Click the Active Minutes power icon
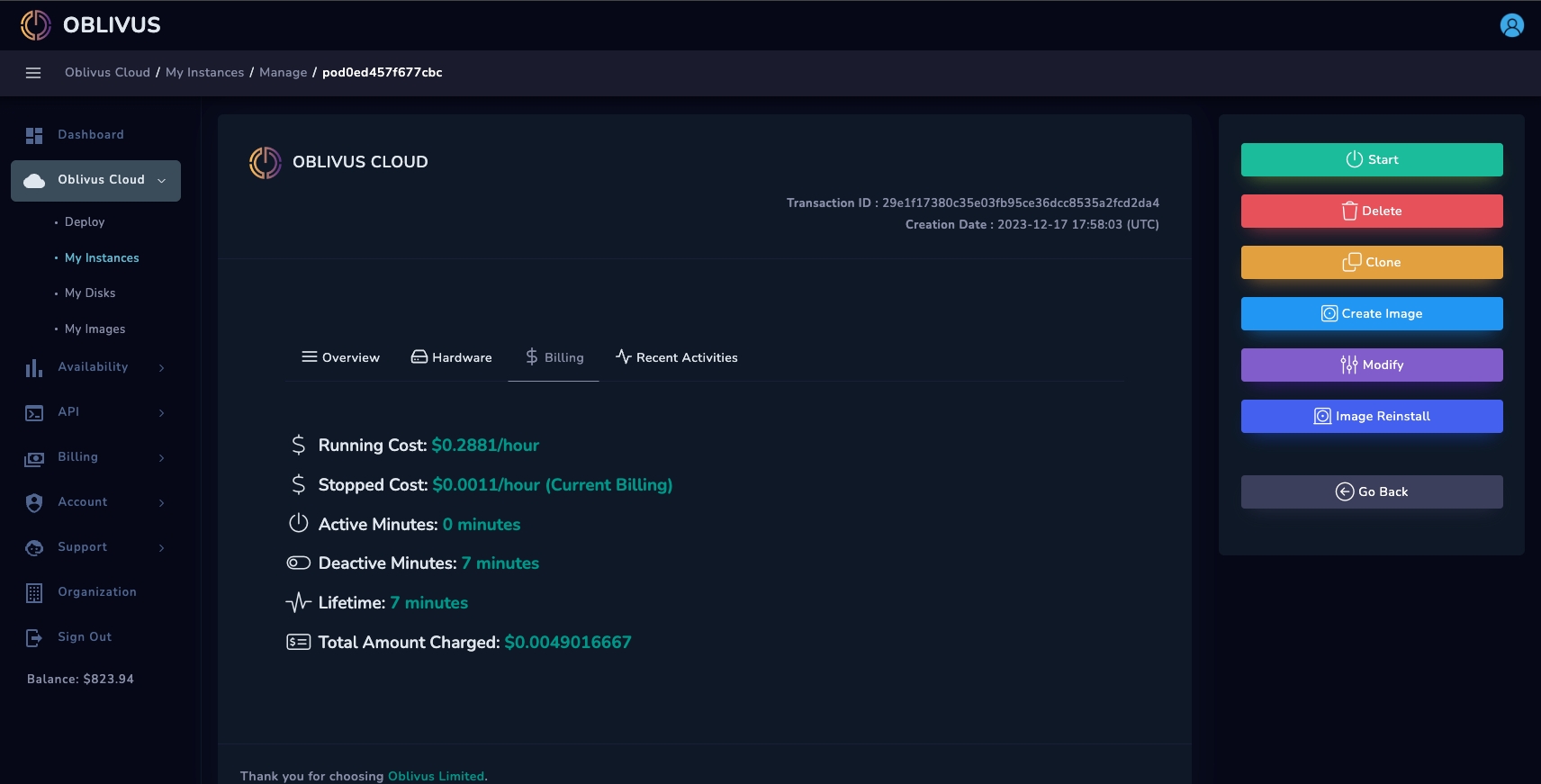 point(299,523)
